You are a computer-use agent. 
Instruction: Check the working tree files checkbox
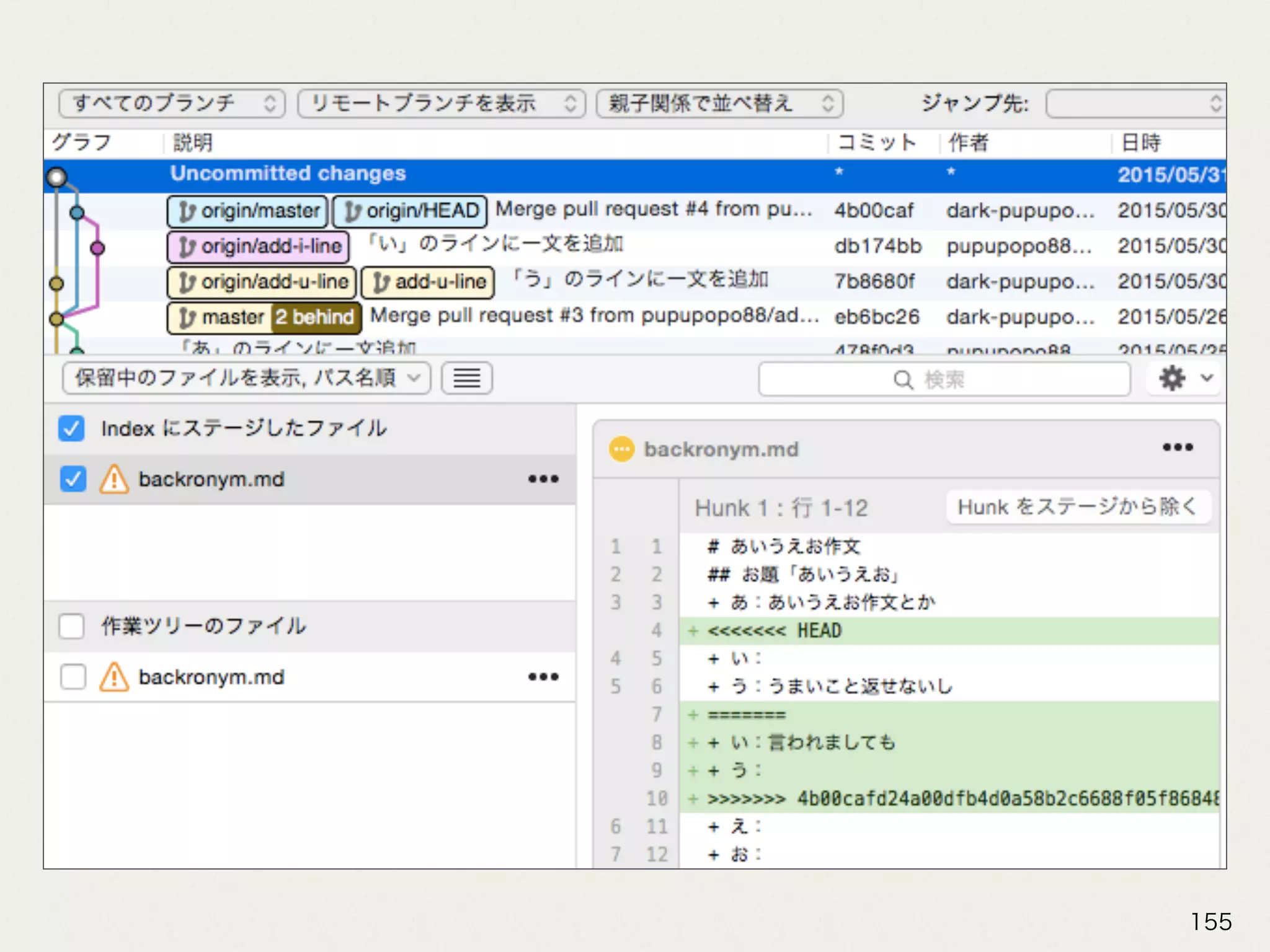point(71,626)
